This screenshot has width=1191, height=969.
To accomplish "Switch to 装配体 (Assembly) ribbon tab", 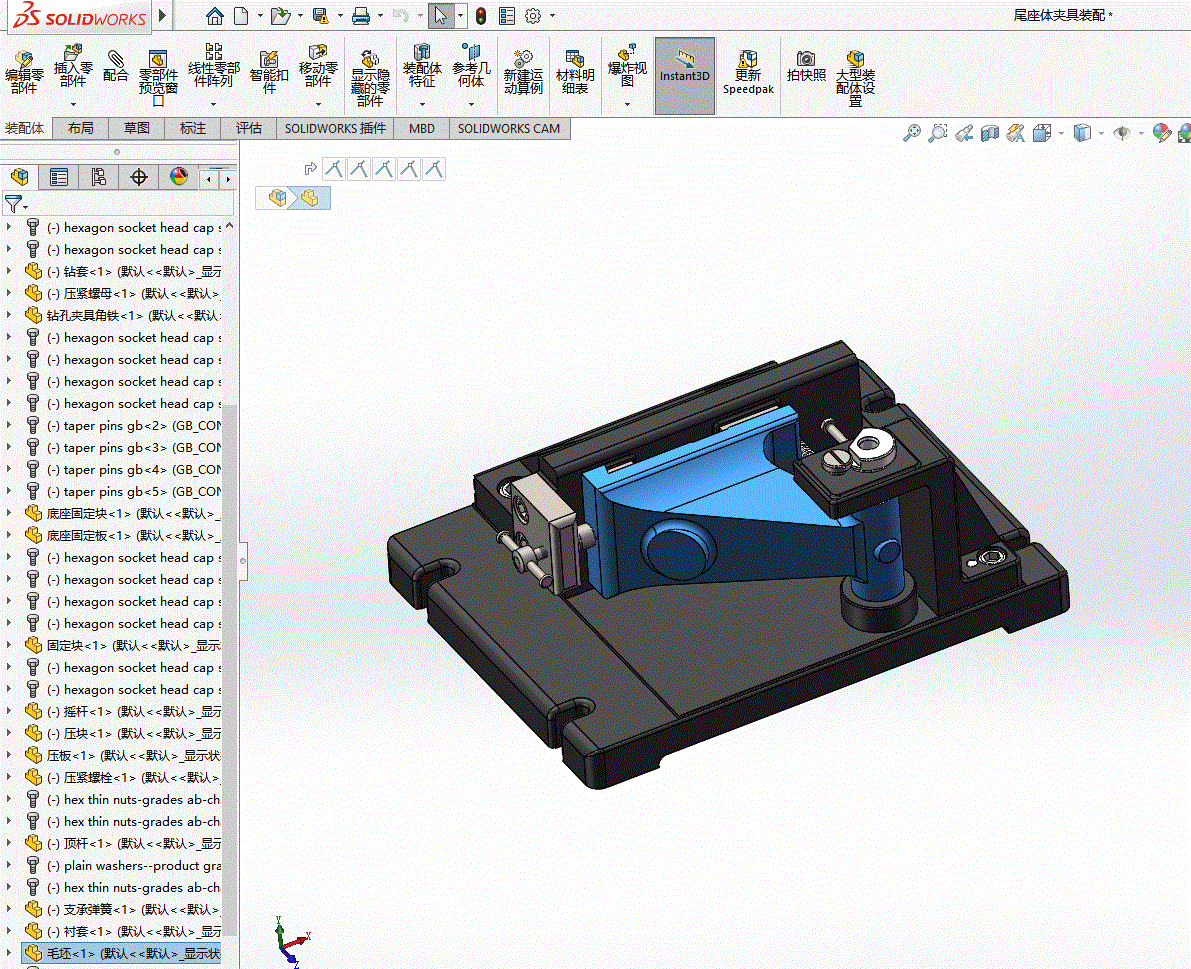I will coord(25,128).
